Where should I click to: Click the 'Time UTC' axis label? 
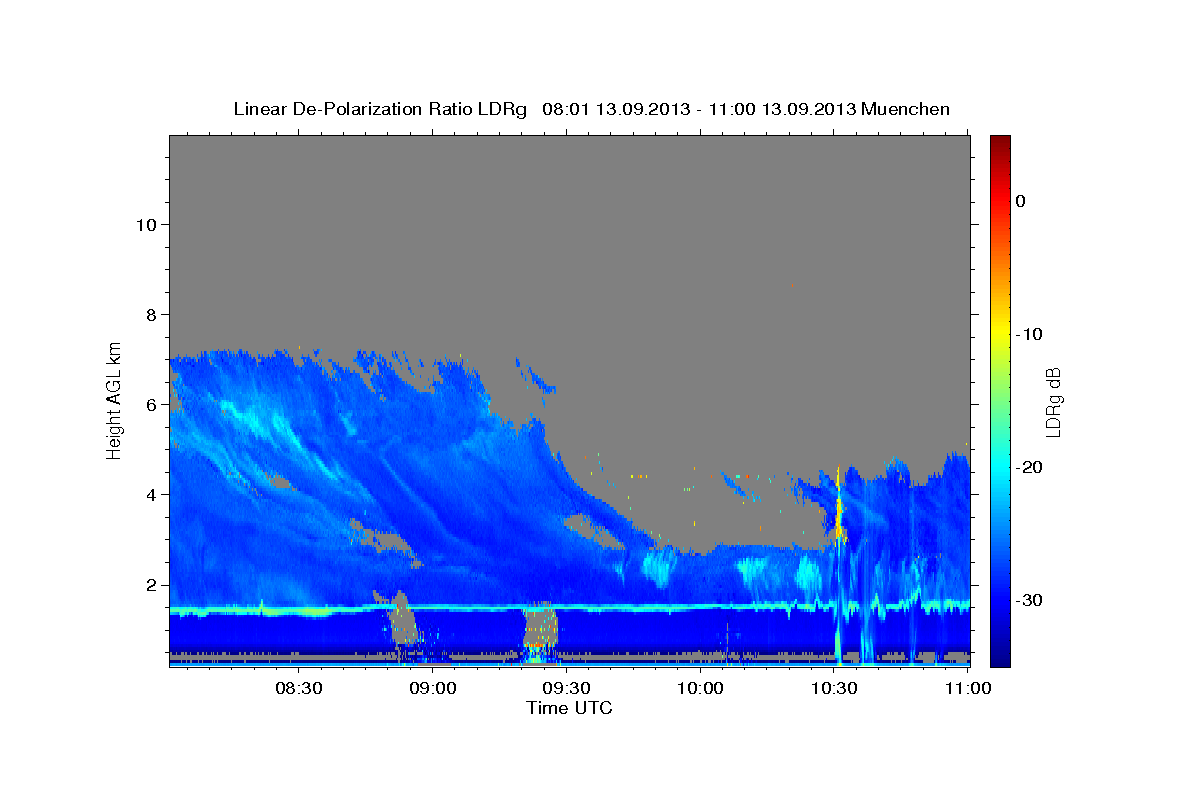569,708
